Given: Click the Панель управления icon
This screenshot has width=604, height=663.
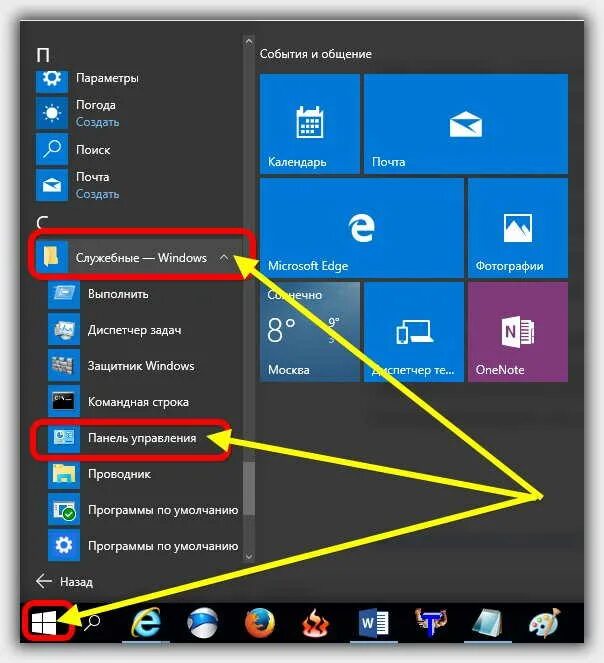Looking at the screenshot, I should (64, 437).
